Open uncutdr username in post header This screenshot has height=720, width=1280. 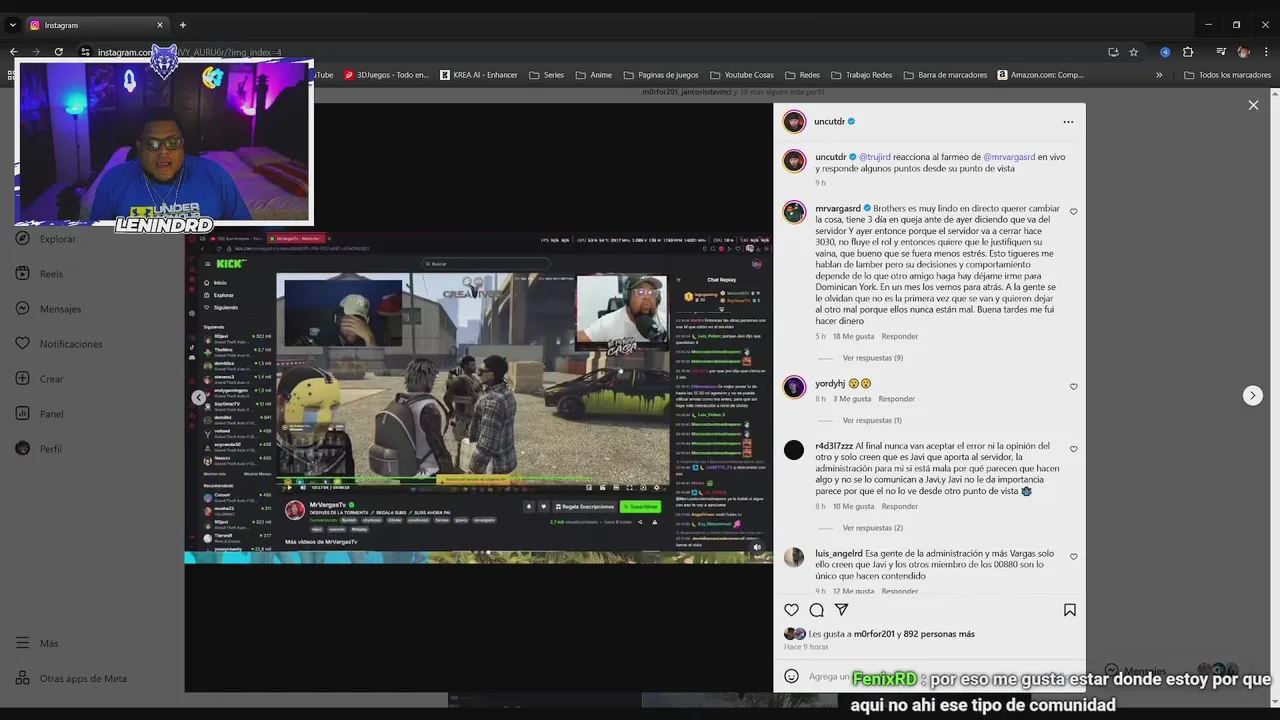pyautogui.click(x=830, y=122)
